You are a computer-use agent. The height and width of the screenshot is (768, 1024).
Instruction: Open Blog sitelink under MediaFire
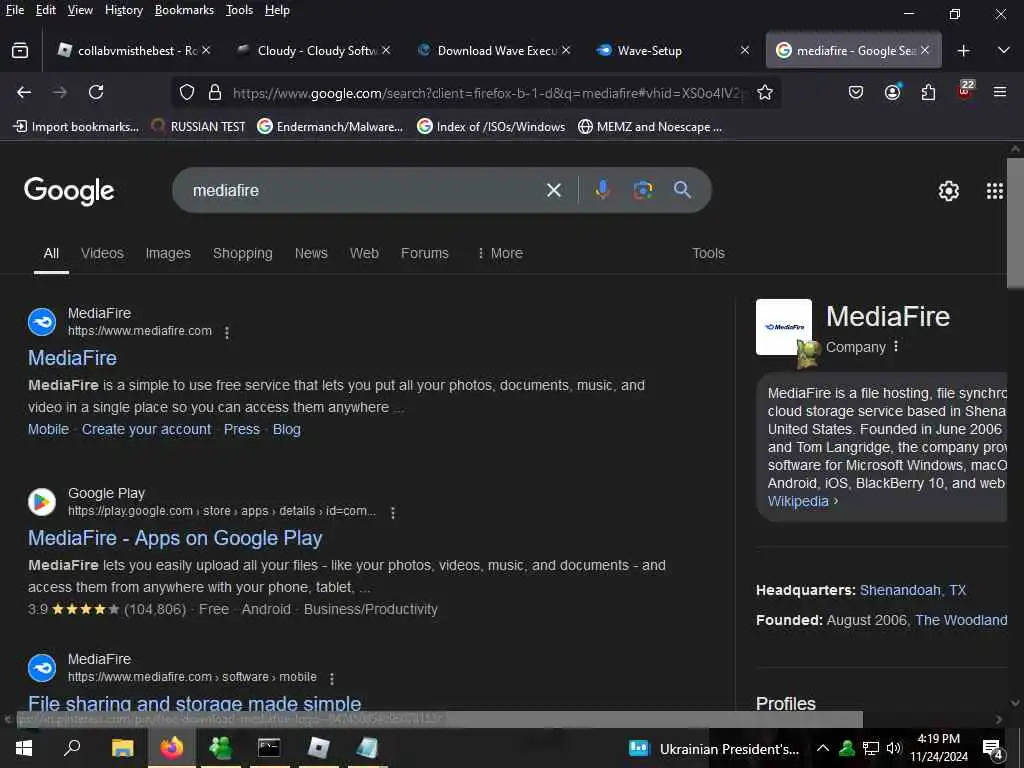click(287, 429)
